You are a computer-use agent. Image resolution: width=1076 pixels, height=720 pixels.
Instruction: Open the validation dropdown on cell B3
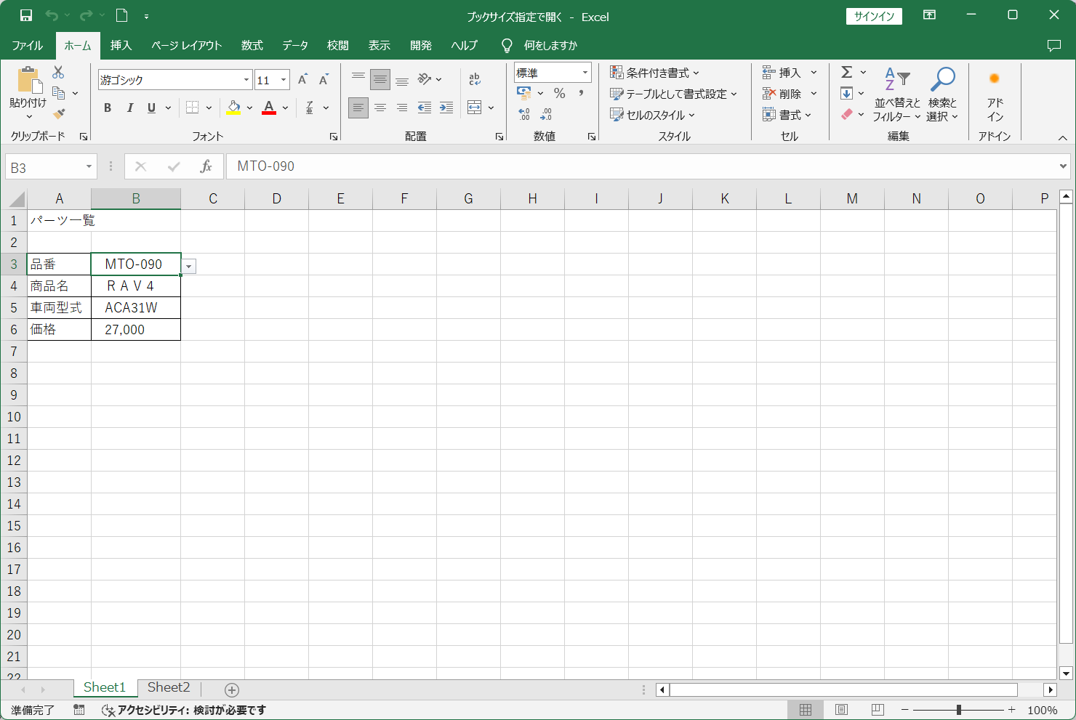tap(189, 266)
